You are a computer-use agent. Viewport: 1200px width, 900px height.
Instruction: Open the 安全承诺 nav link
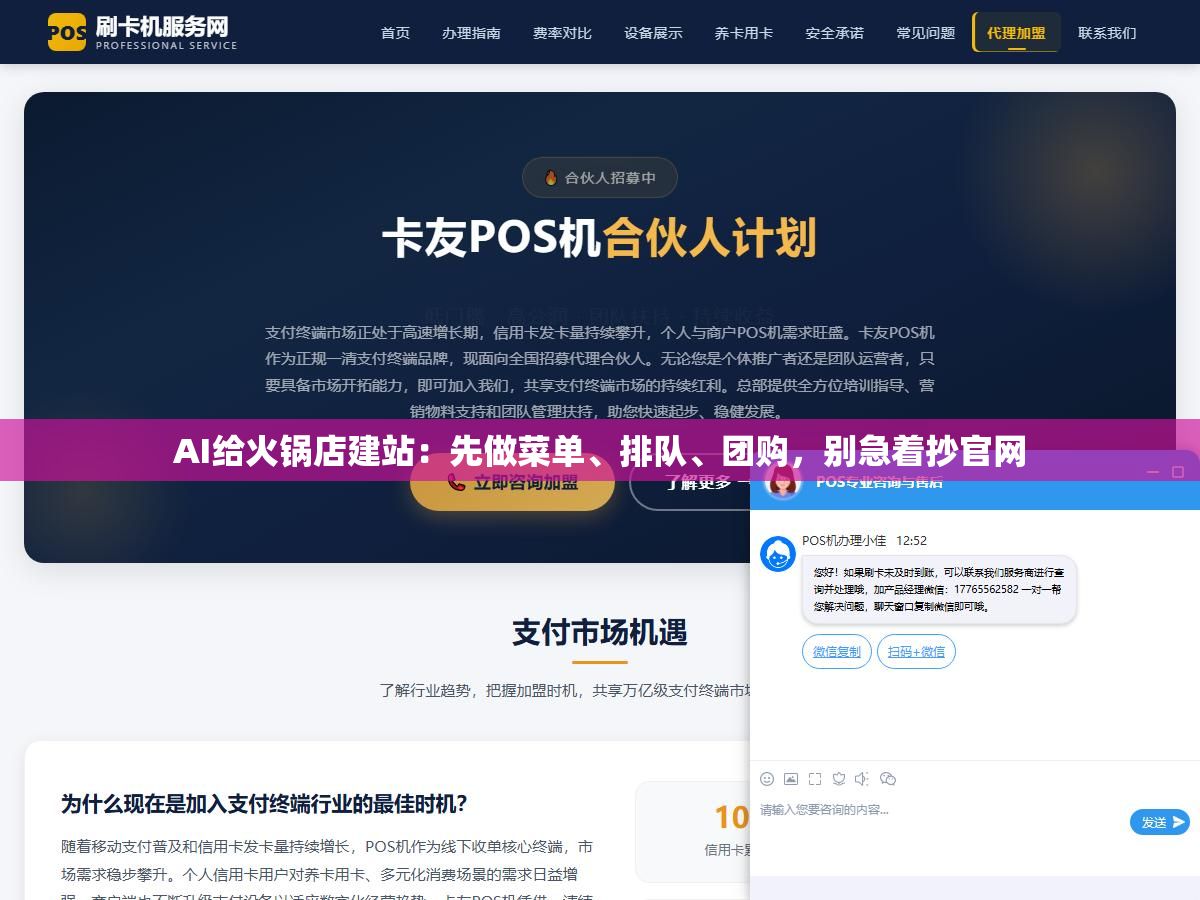[835, 33]
